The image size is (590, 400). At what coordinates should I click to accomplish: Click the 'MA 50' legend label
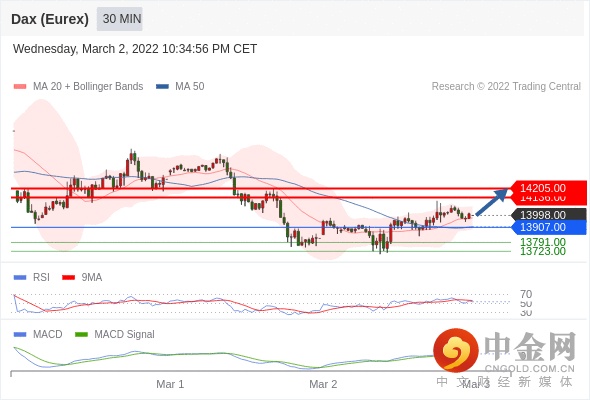(x=190, y=87)
